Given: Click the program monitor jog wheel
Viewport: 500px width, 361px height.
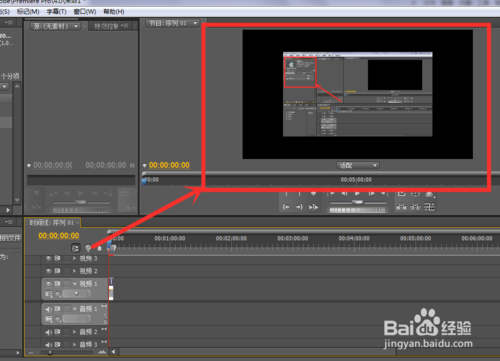Looking at the screenshot, I should point(358,210).
